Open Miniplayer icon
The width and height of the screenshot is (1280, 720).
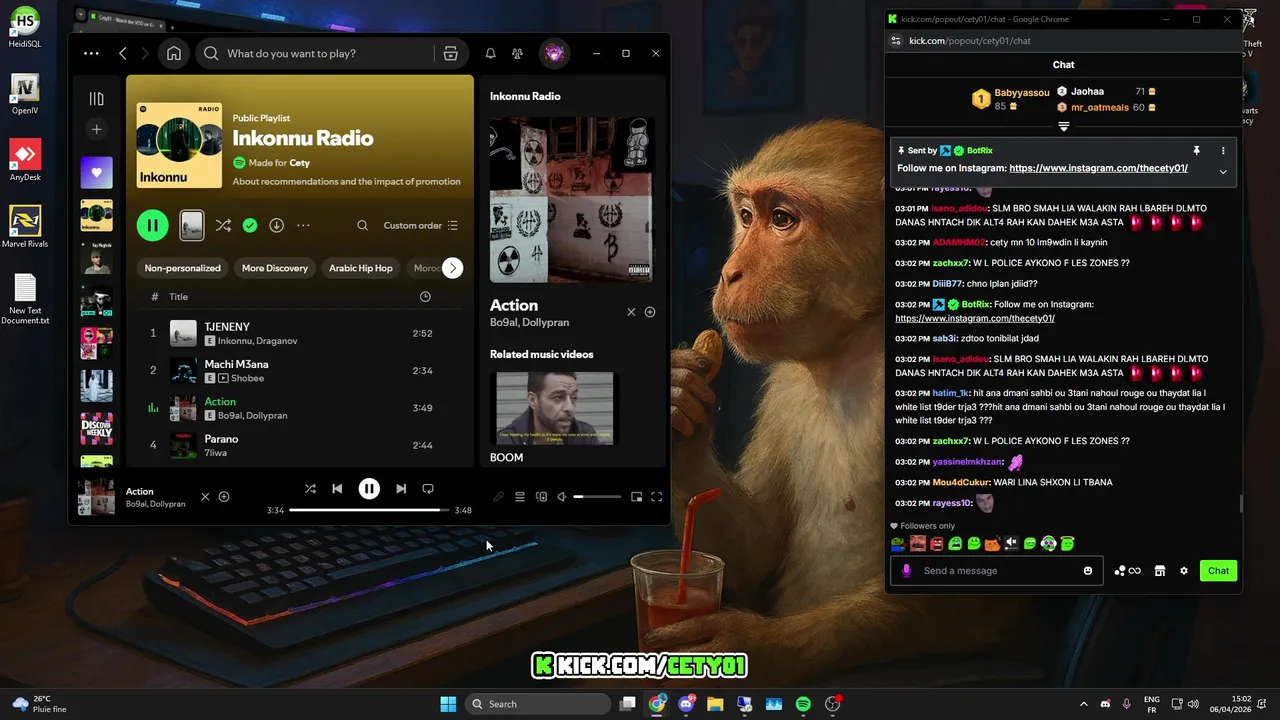[x=636, y=497]
